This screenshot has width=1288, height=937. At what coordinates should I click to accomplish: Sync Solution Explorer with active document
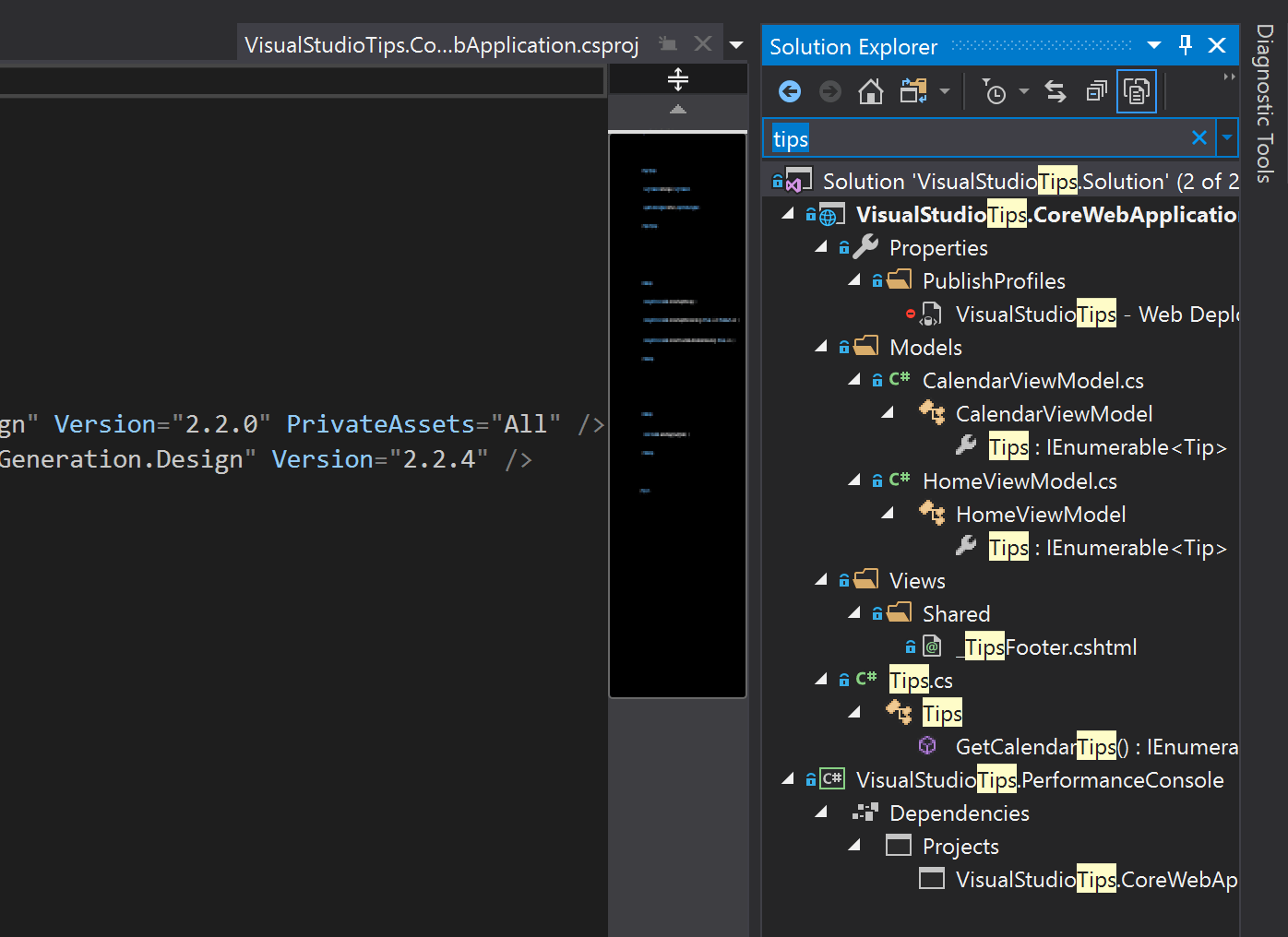click(1055, 91)
